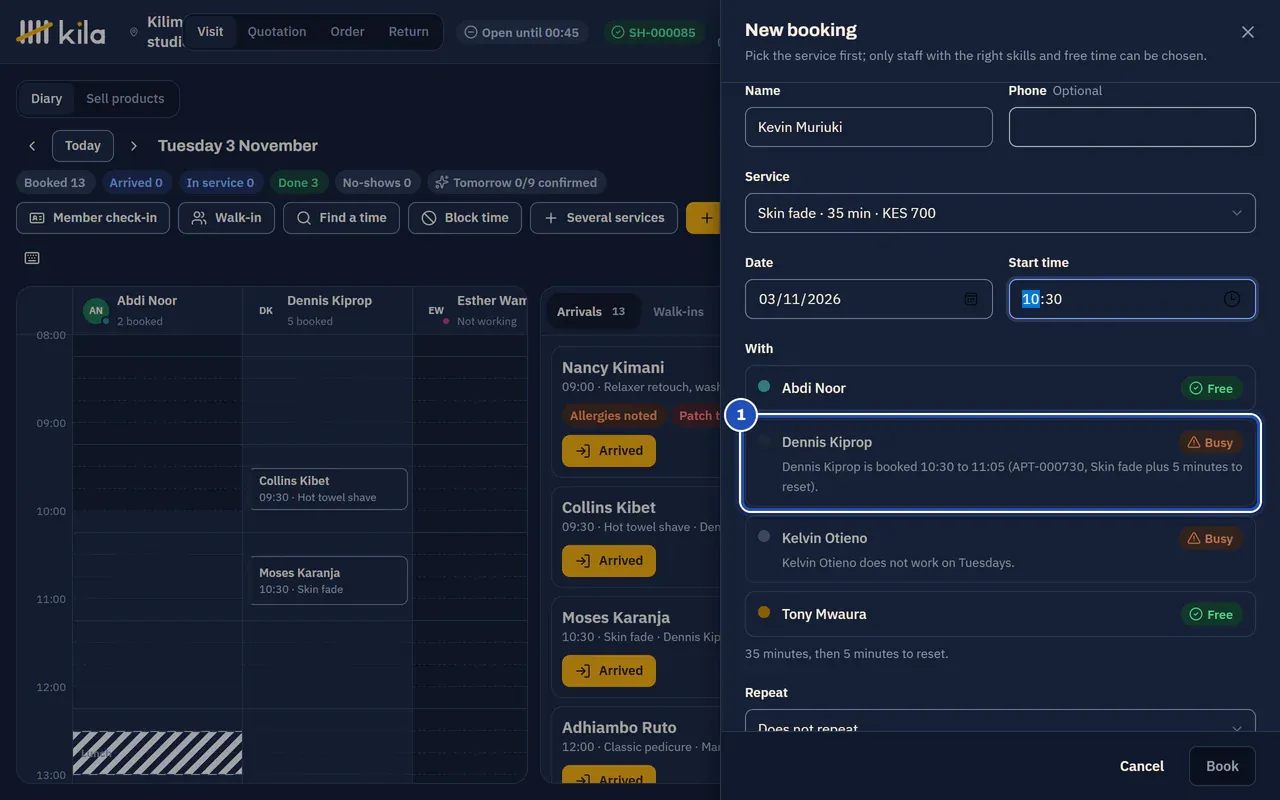The width and height of the screenshot is (1280, 800).
Task: Click the empty Phone input field
Action: tap(1132, 127)
